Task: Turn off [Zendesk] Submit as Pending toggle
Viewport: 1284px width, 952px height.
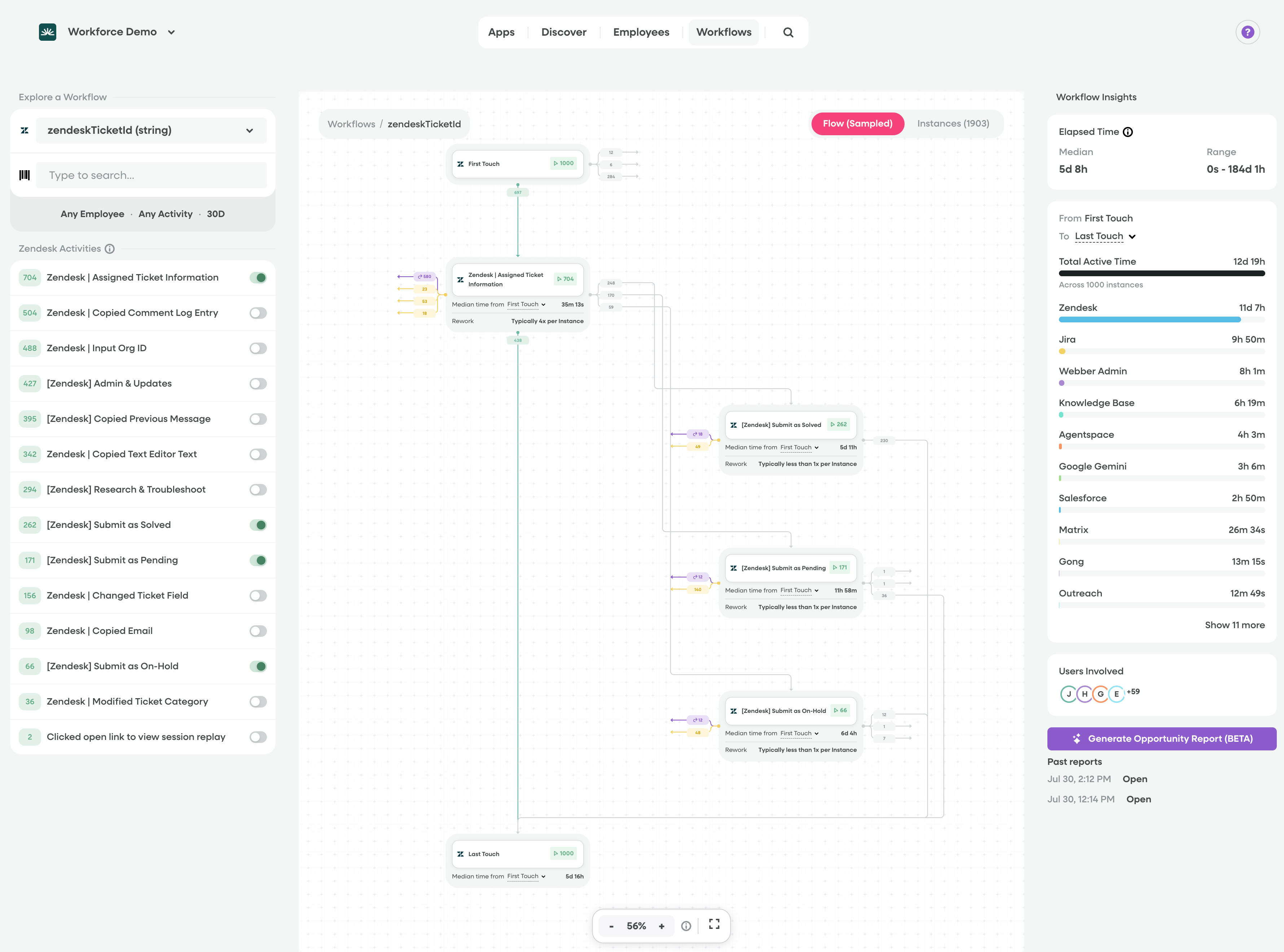Action: coord(258,560)
